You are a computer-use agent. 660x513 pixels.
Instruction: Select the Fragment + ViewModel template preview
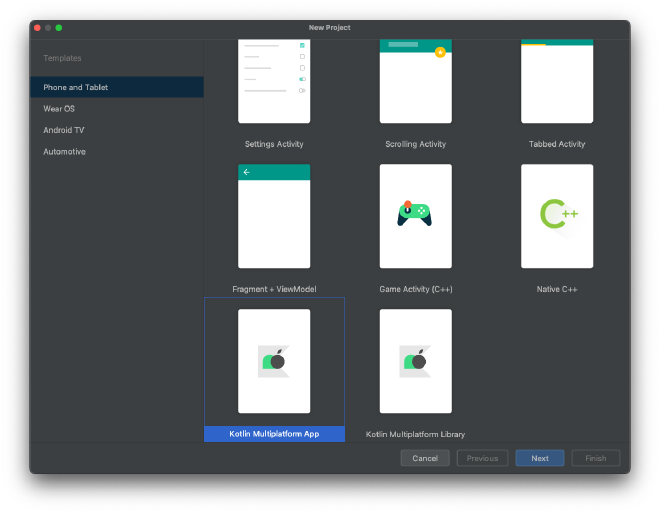pyautogui.click(x=274, y=216)
